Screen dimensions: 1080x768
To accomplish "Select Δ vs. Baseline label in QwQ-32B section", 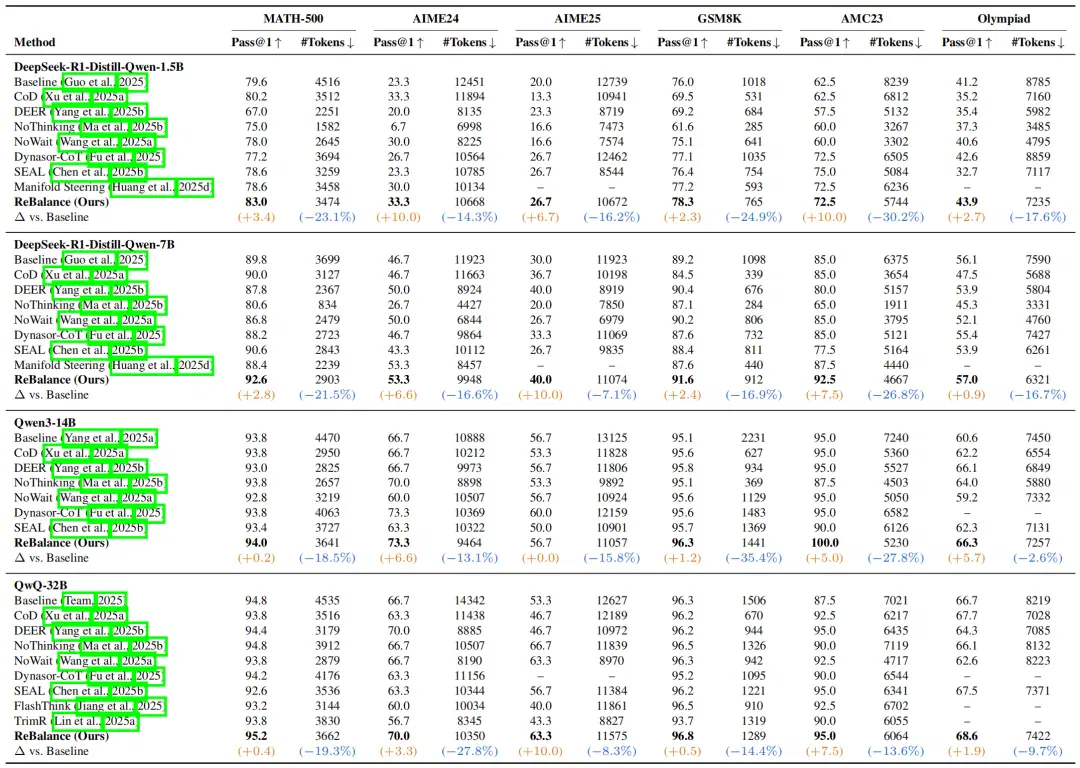I will tap(52, 751).
